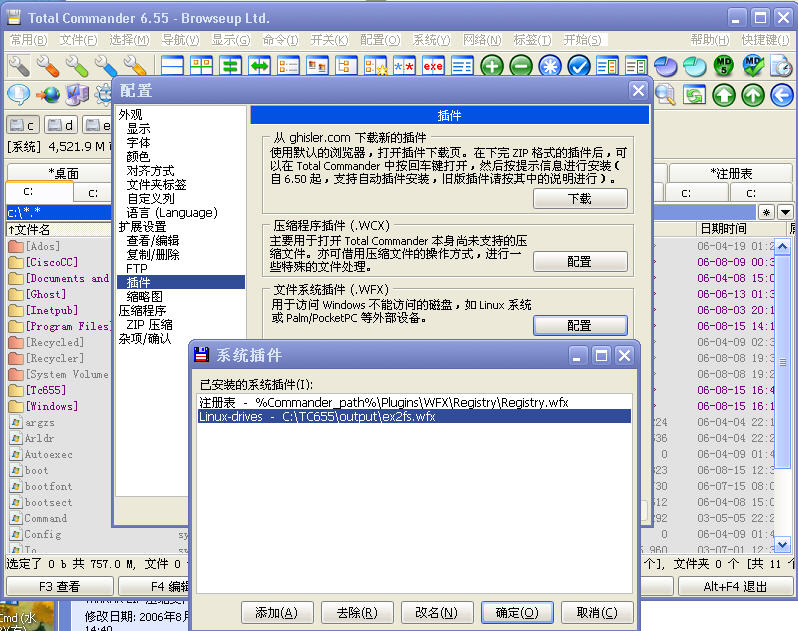
Task: Click right panel scrollbar up arrow
Action: [x=782, y=247]
